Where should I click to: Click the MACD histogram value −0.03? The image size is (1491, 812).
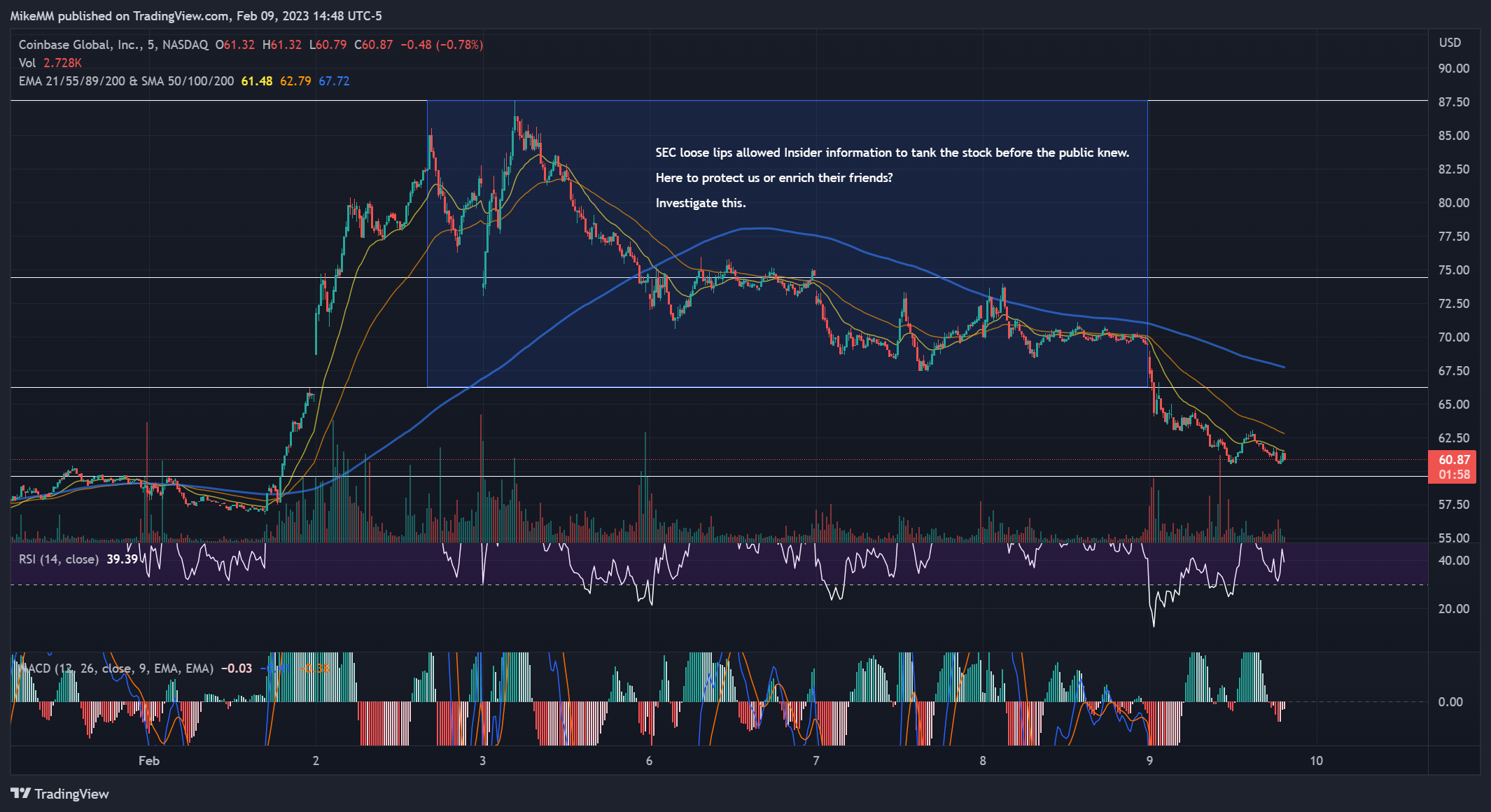(237, 668)
